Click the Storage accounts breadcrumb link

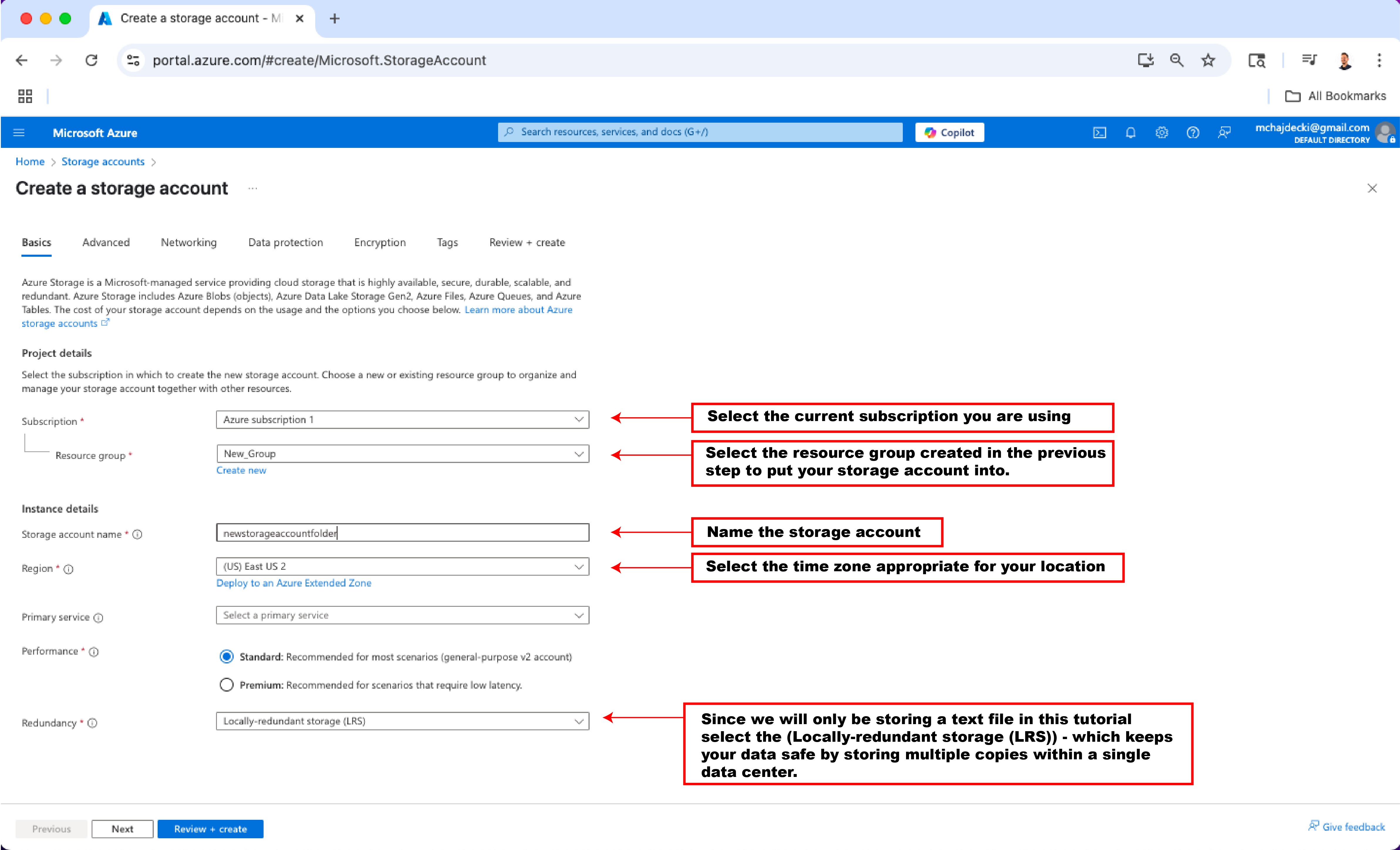103,162
